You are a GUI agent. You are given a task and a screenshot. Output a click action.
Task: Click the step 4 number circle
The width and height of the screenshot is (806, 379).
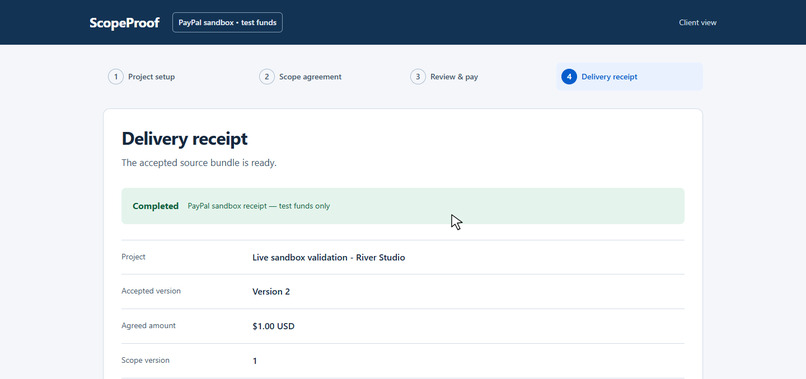(x=569, y=77)
